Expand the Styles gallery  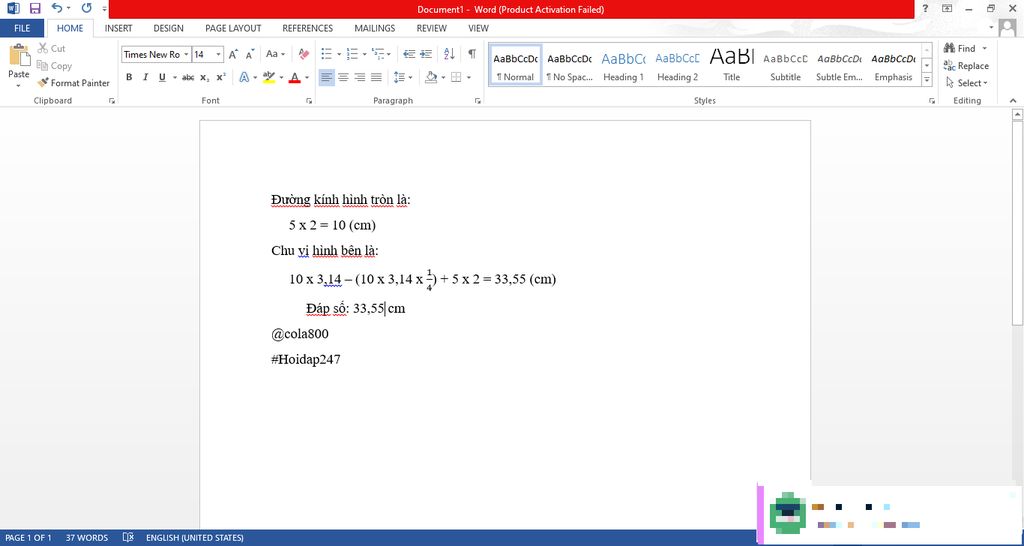(926, 80)
